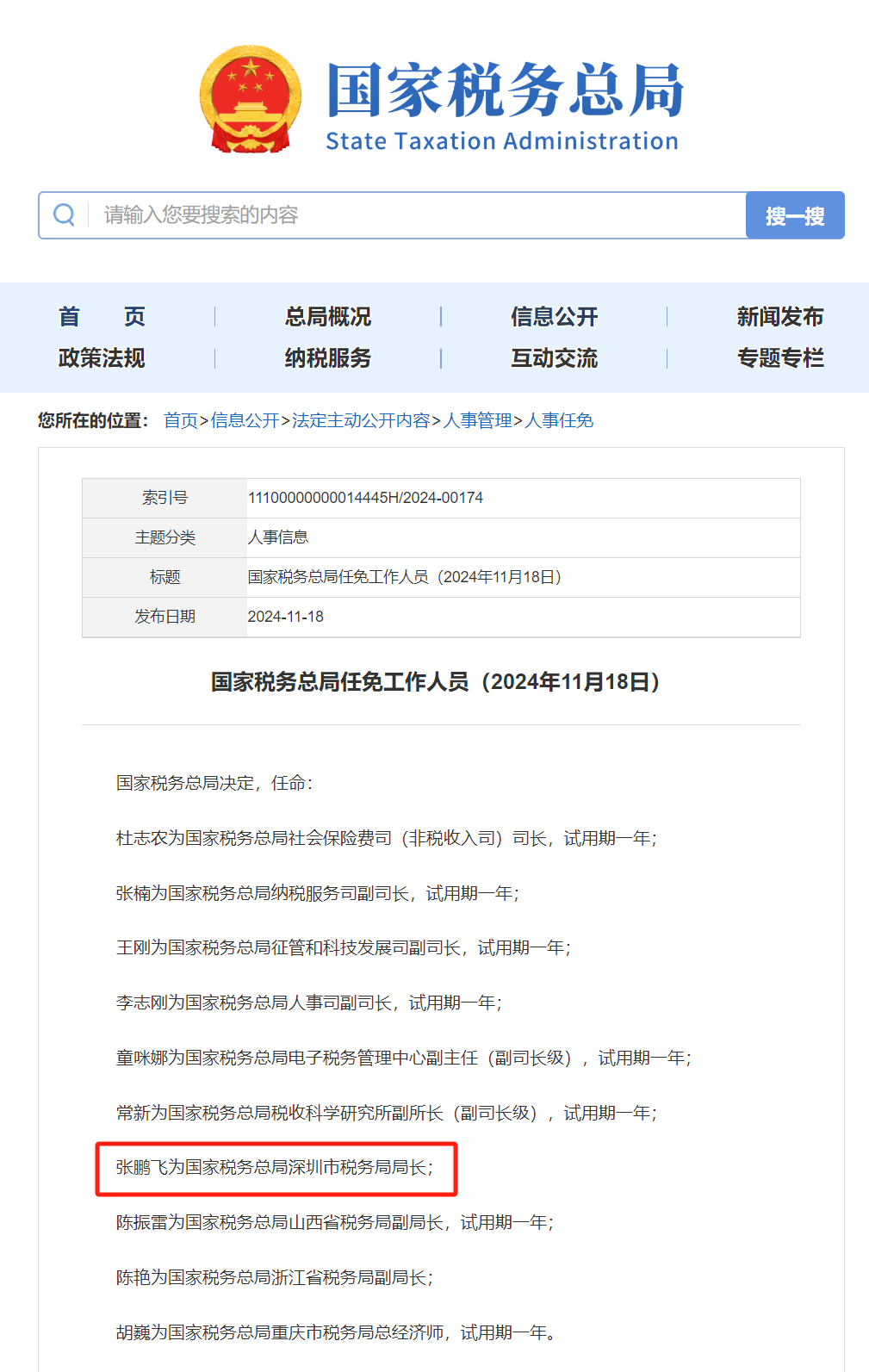Click the 国家税务总局 site title text
869x1372 pixels.
[x=505, y=90]
